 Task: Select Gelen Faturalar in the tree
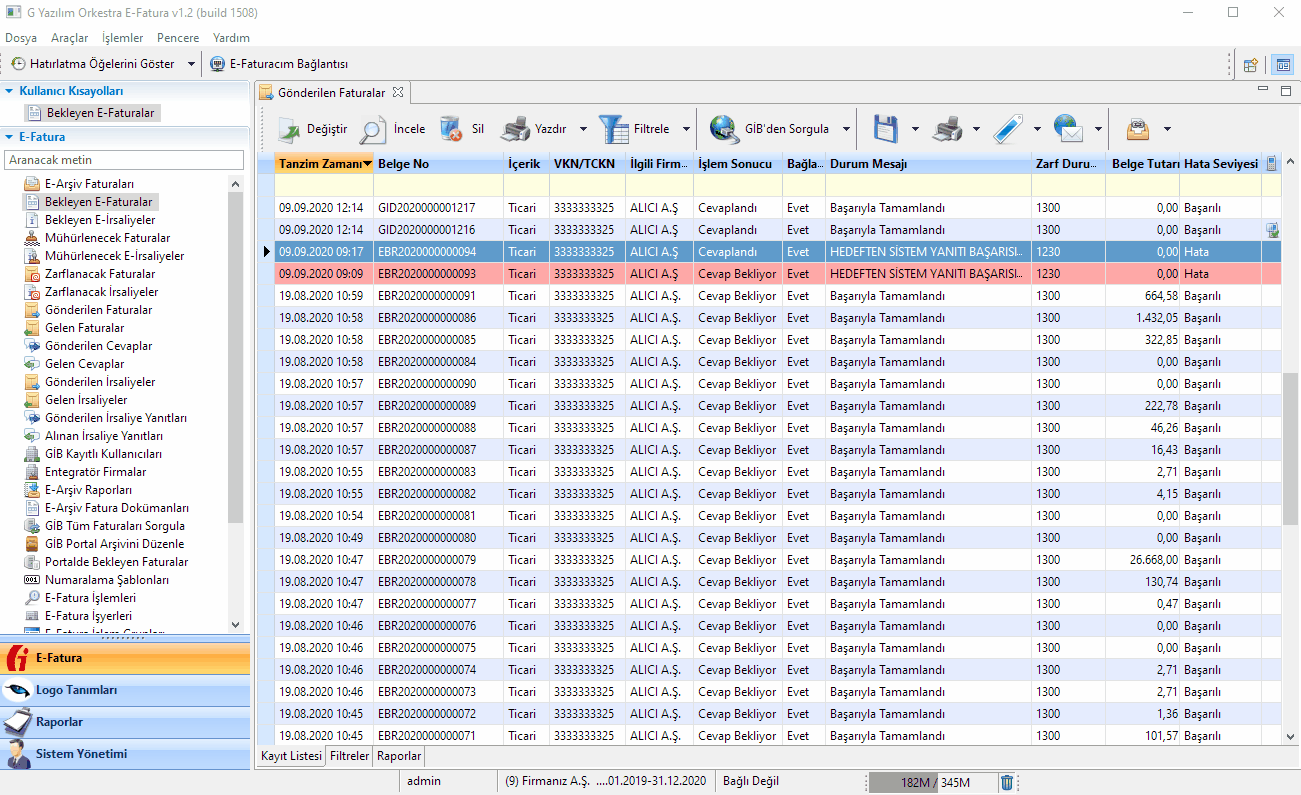(84, 328)
